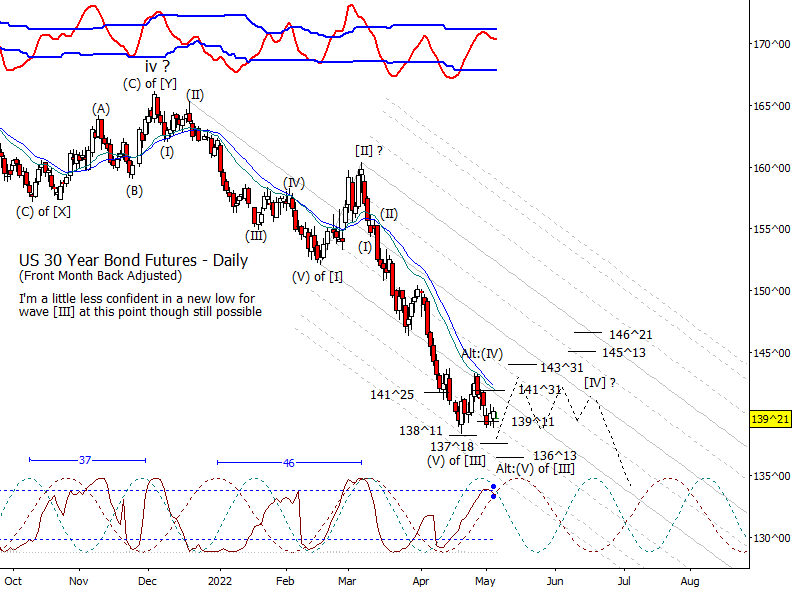Click the 'Feb' date axis label
The image size is (797, 595).
coord(285,581)
